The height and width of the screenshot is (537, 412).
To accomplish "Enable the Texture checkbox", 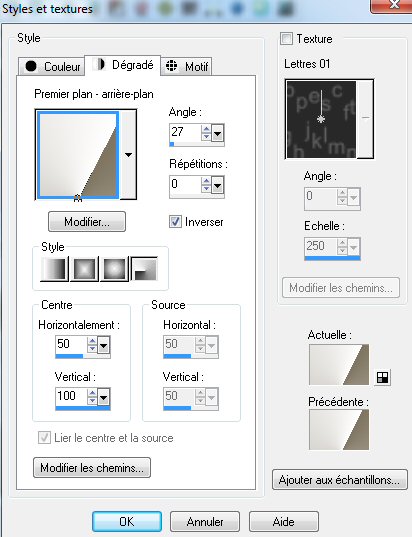I will [286, 38].
